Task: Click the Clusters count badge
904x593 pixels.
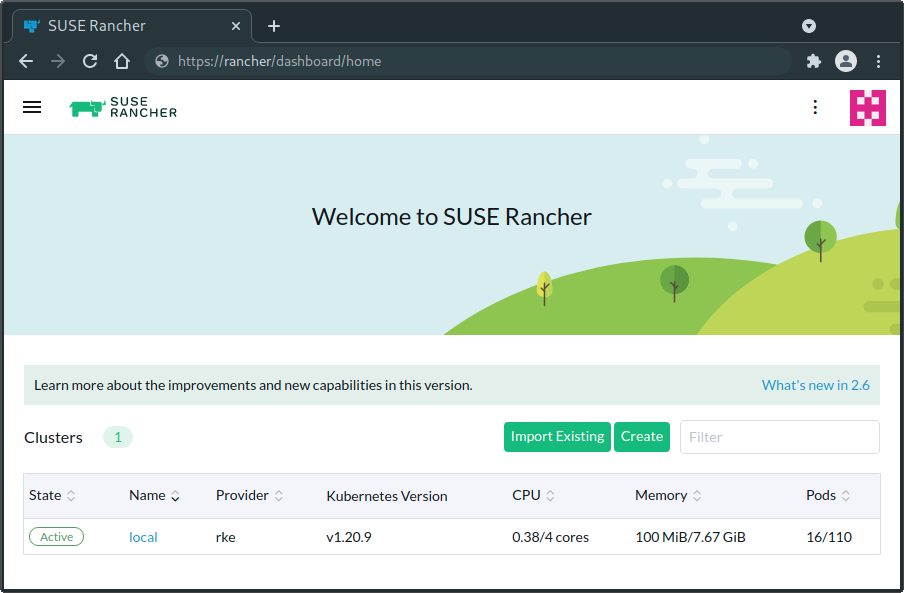Action: 118,437
